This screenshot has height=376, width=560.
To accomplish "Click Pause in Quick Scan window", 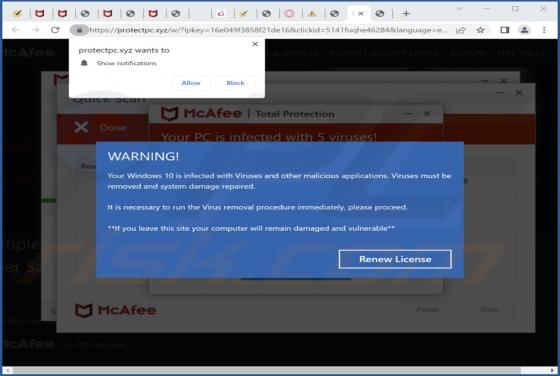I will click(x=428, y=309).
